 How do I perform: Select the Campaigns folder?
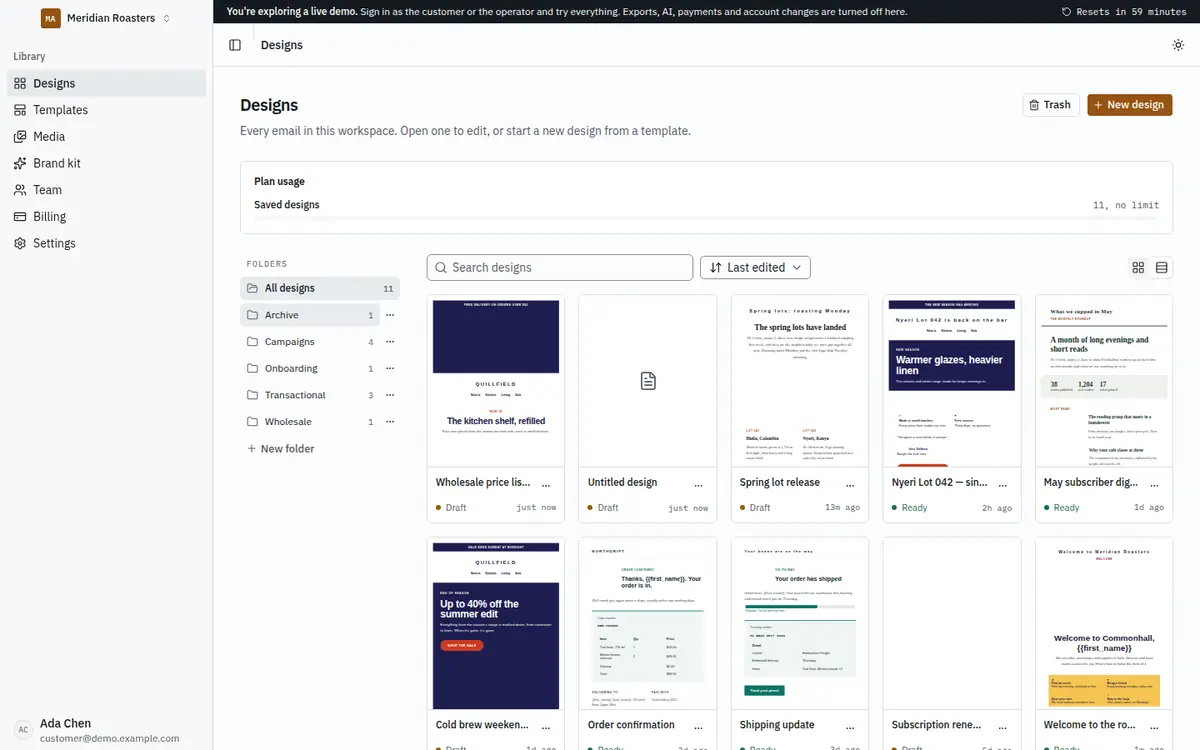tap(310, 342)
